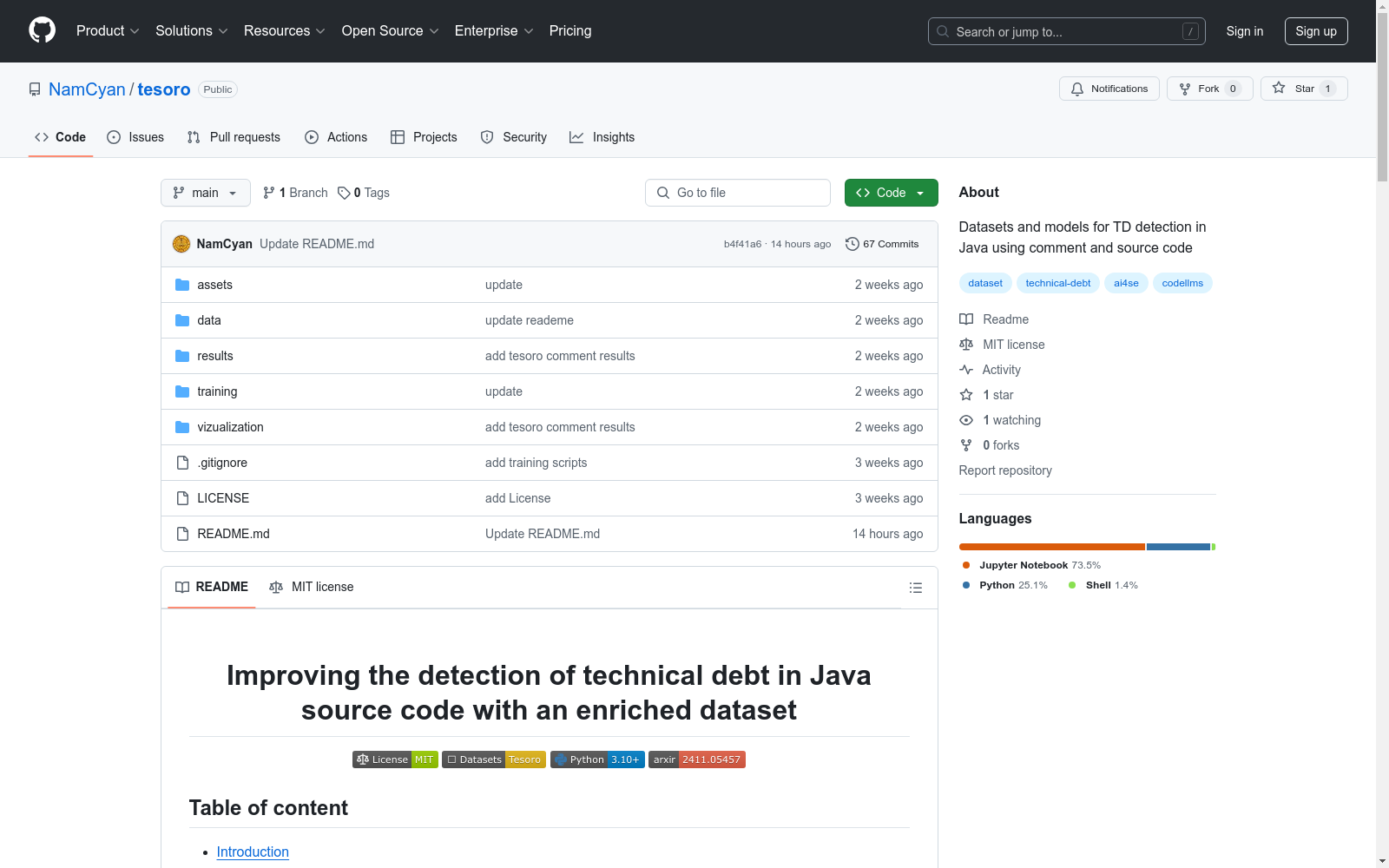Open the Actions tab
Image resolution: width=1389 pixels, height=868 pixels.
[x=336, y=137]
